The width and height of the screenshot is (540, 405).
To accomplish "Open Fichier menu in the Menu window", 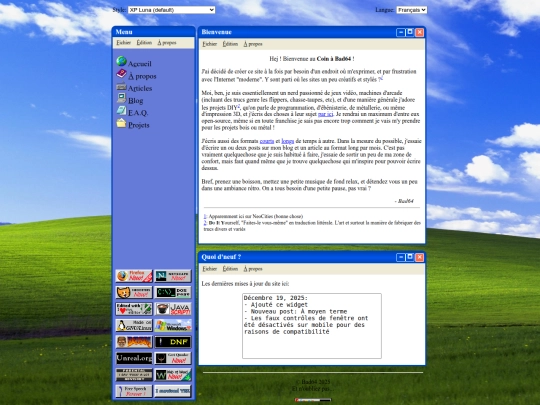I will coord(123,43).
